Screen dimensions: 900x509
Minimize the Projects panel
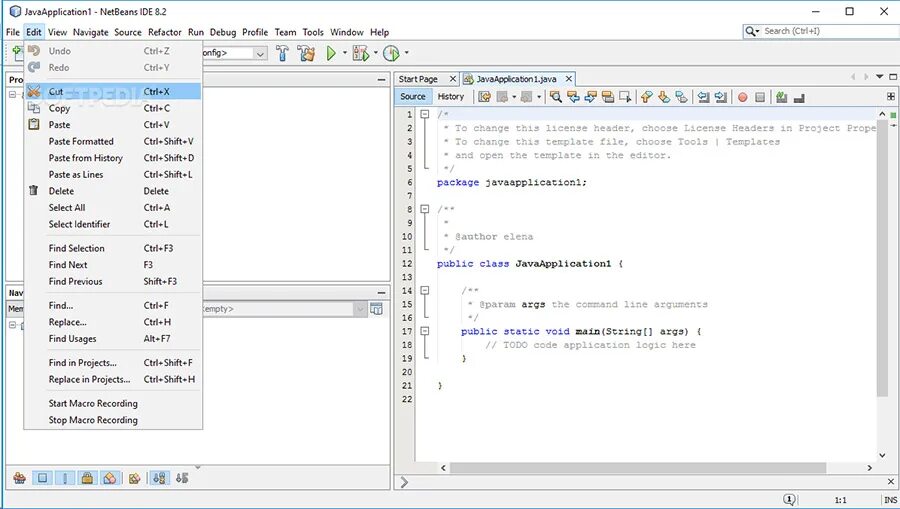pos(382,80)
